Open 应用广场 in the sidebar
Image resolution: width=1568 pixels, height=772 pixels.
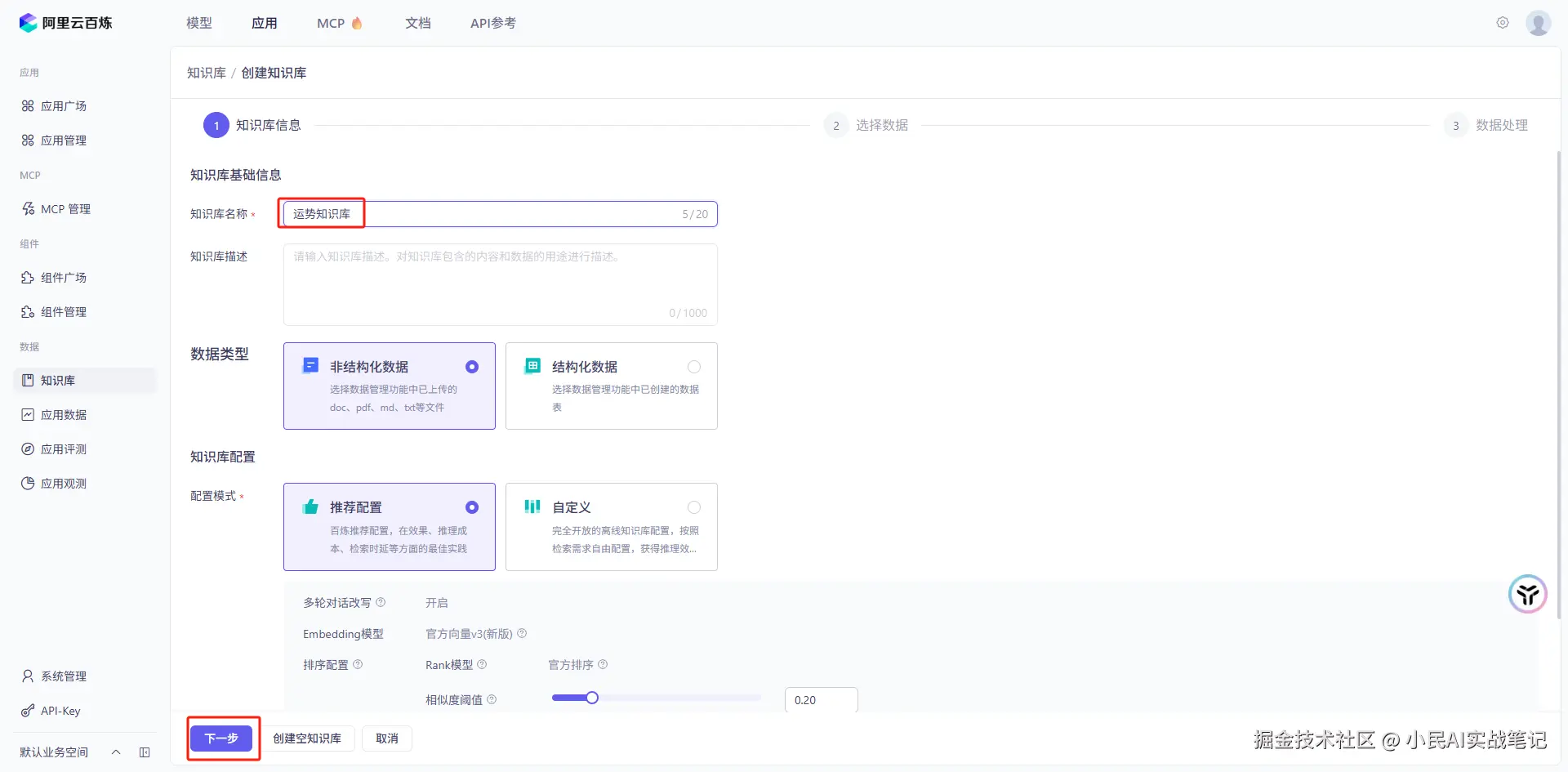(x=85, y=106)
